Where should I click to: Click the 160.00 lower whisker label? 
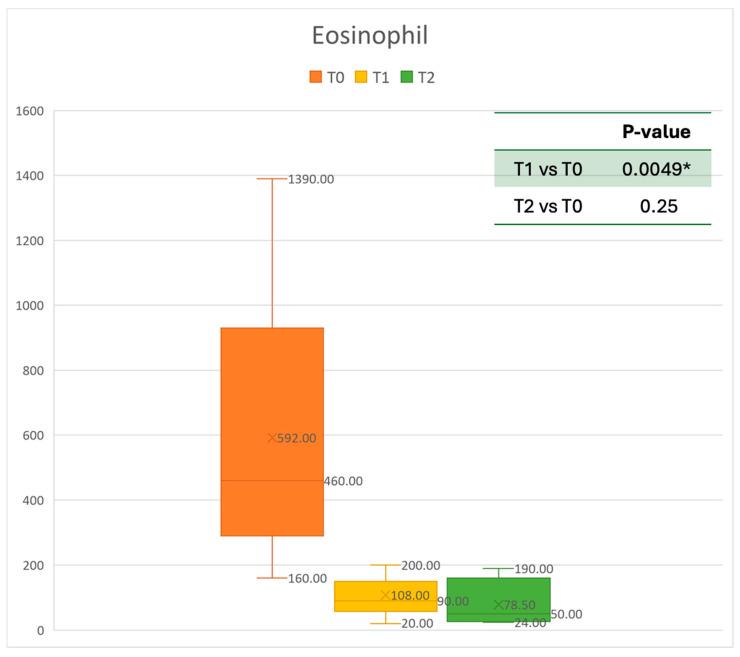(x=307, y=579)
